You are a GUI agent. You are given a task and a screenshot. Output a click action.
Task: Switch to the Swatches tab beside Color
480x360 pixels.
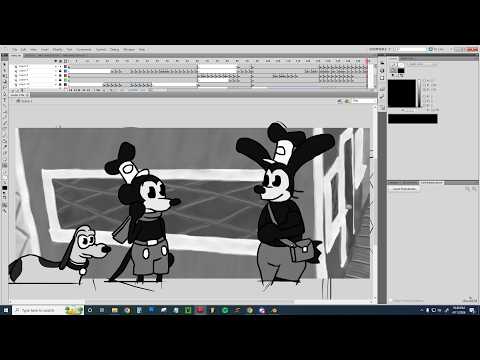pos(407,59)
